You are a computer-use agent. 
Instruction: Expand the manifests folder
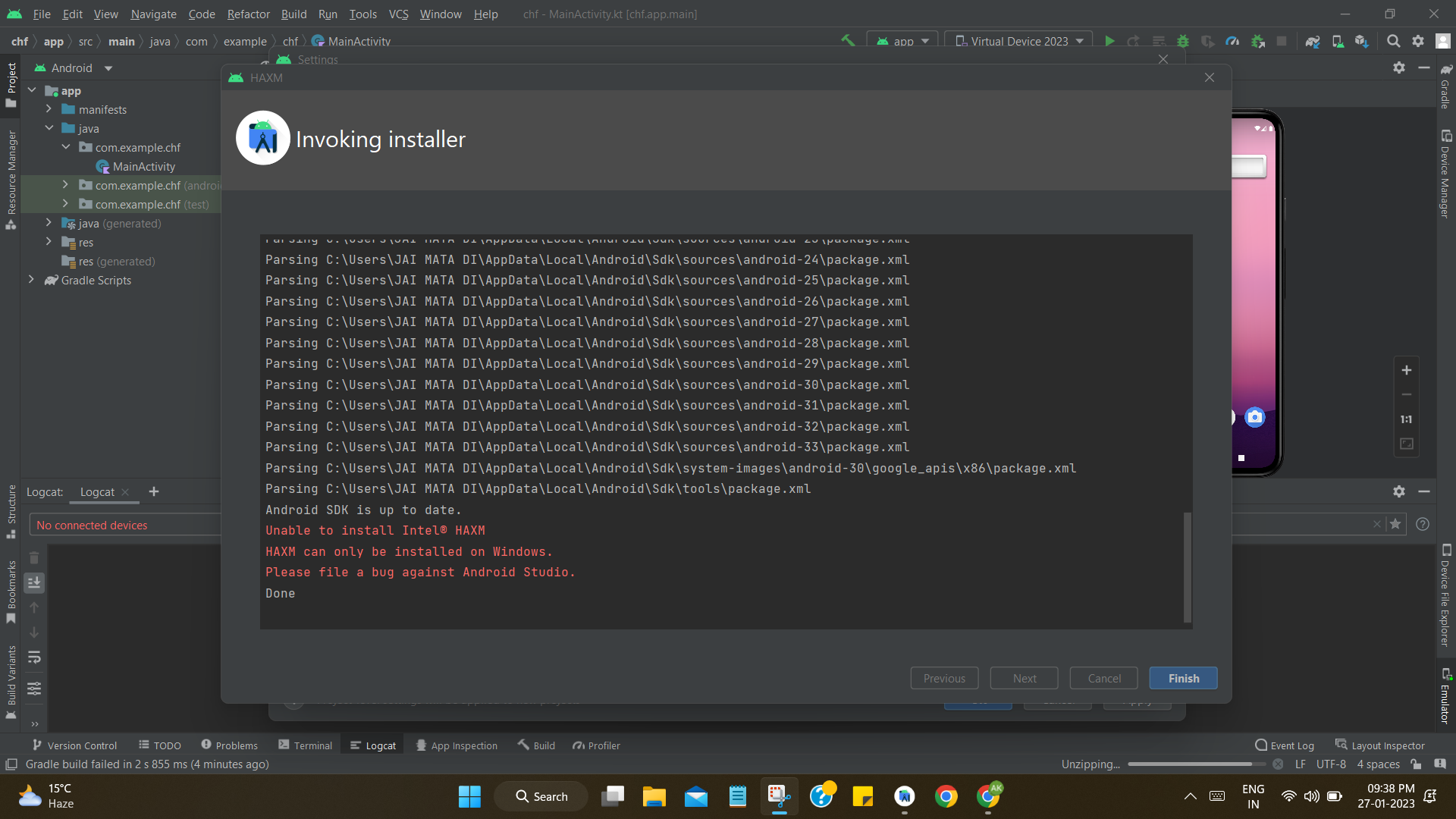point(49,109)
